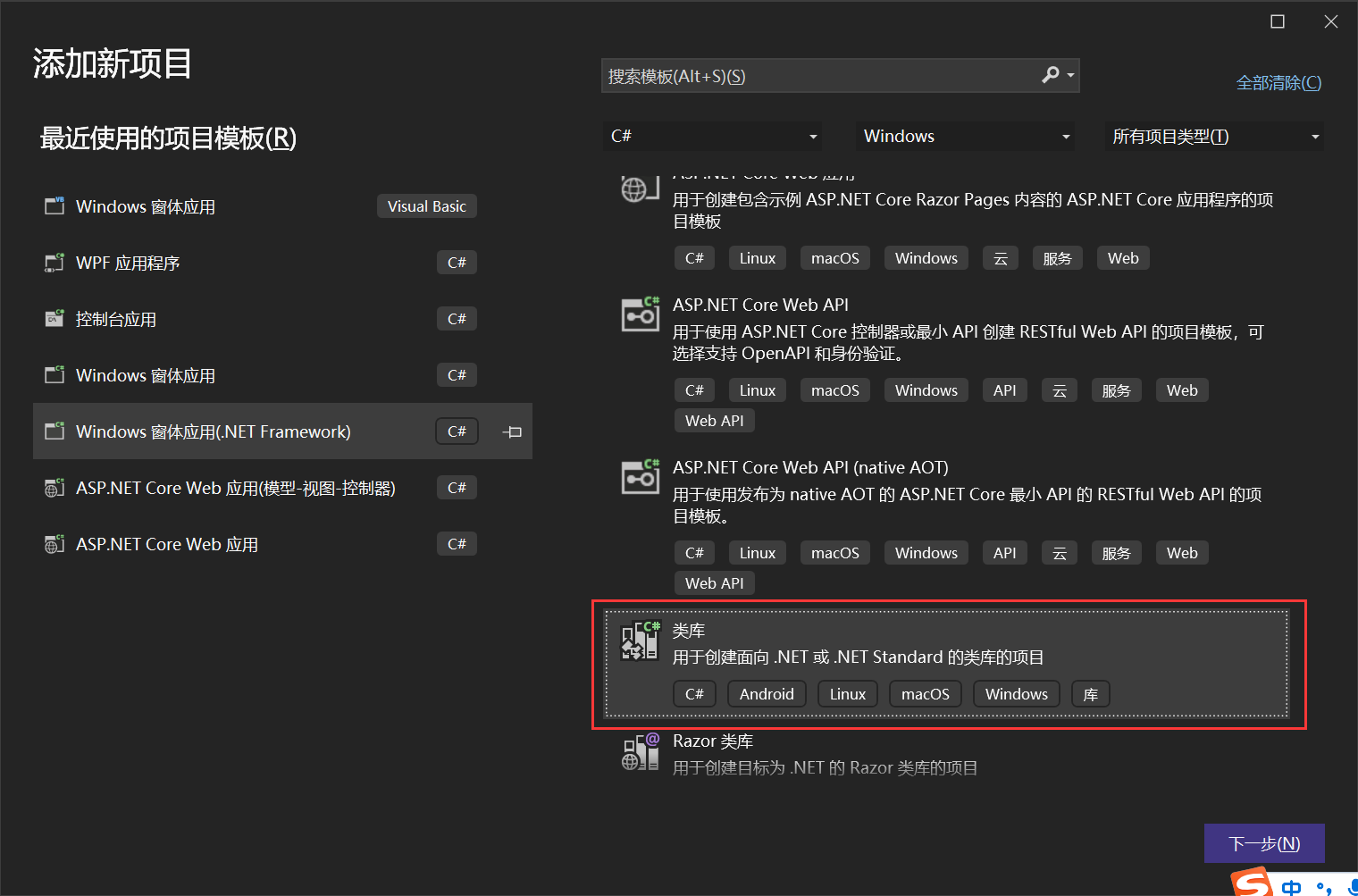1358x896 pixels.
Task: Open the Windows platform filter dropdown
Action: [x=966, y=136]
